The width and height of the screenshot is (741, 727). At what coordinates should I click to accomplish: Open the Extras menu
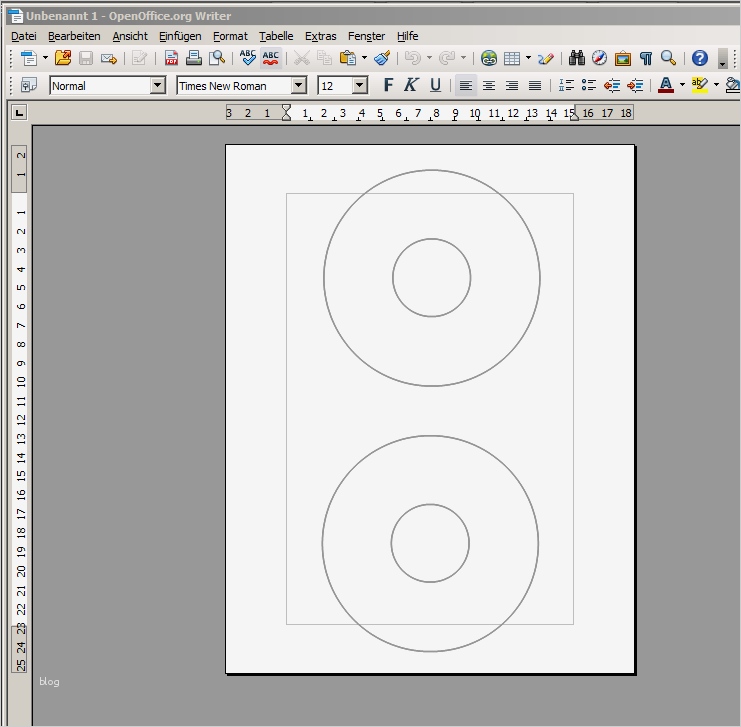(321, 36)
